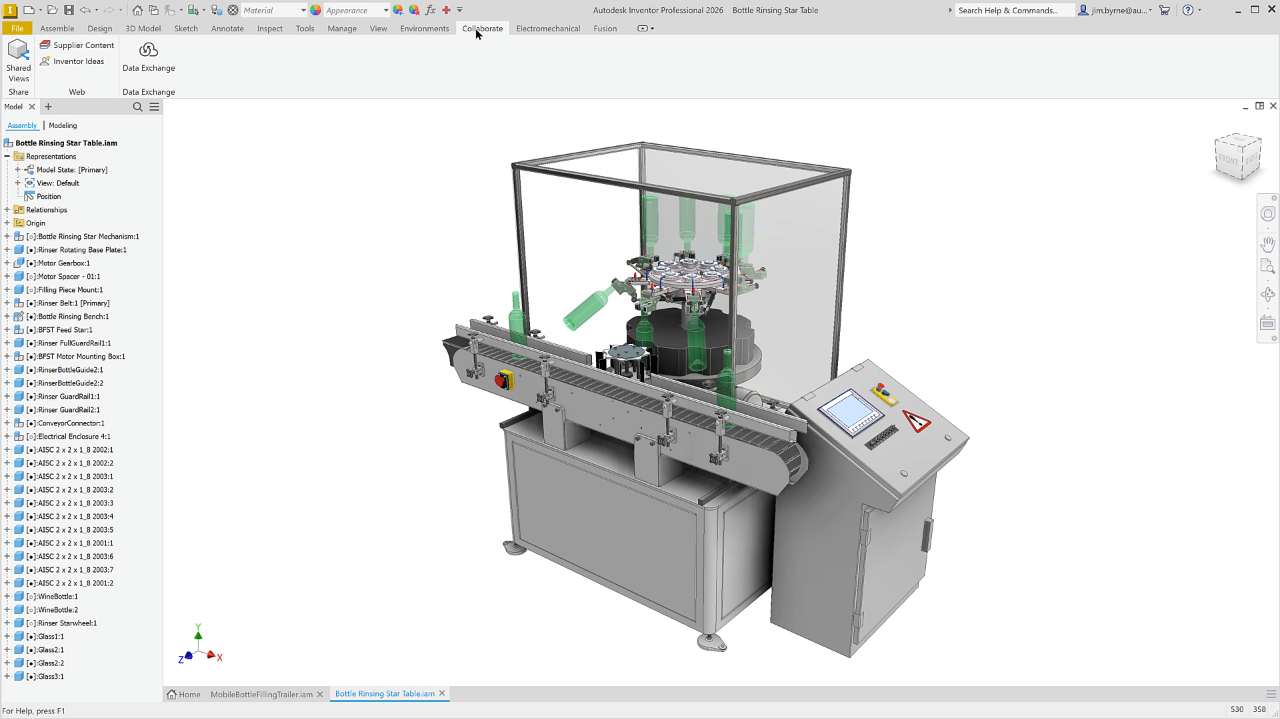The width and height of the screenshot is (1280, 719).
Task: Open the Assemble ribbon tab
Action: (x=57, y=28)
